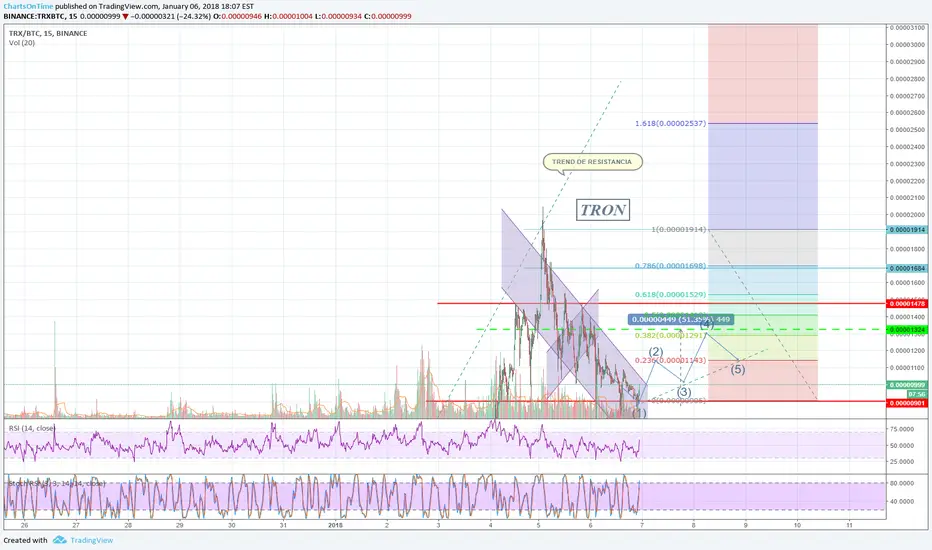Click the Stoch RSI 80.0000 axis value
Screen dimensions: 932x550
pos(902,483)
